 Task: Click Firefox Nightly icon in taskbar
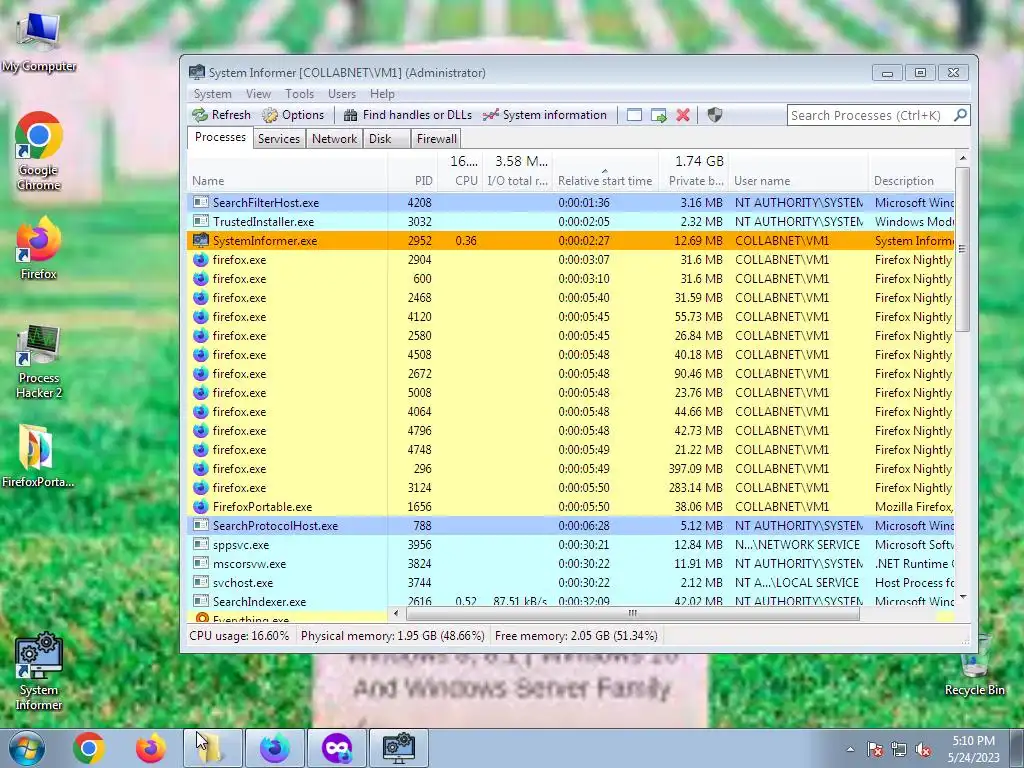[x=275, y=748]
